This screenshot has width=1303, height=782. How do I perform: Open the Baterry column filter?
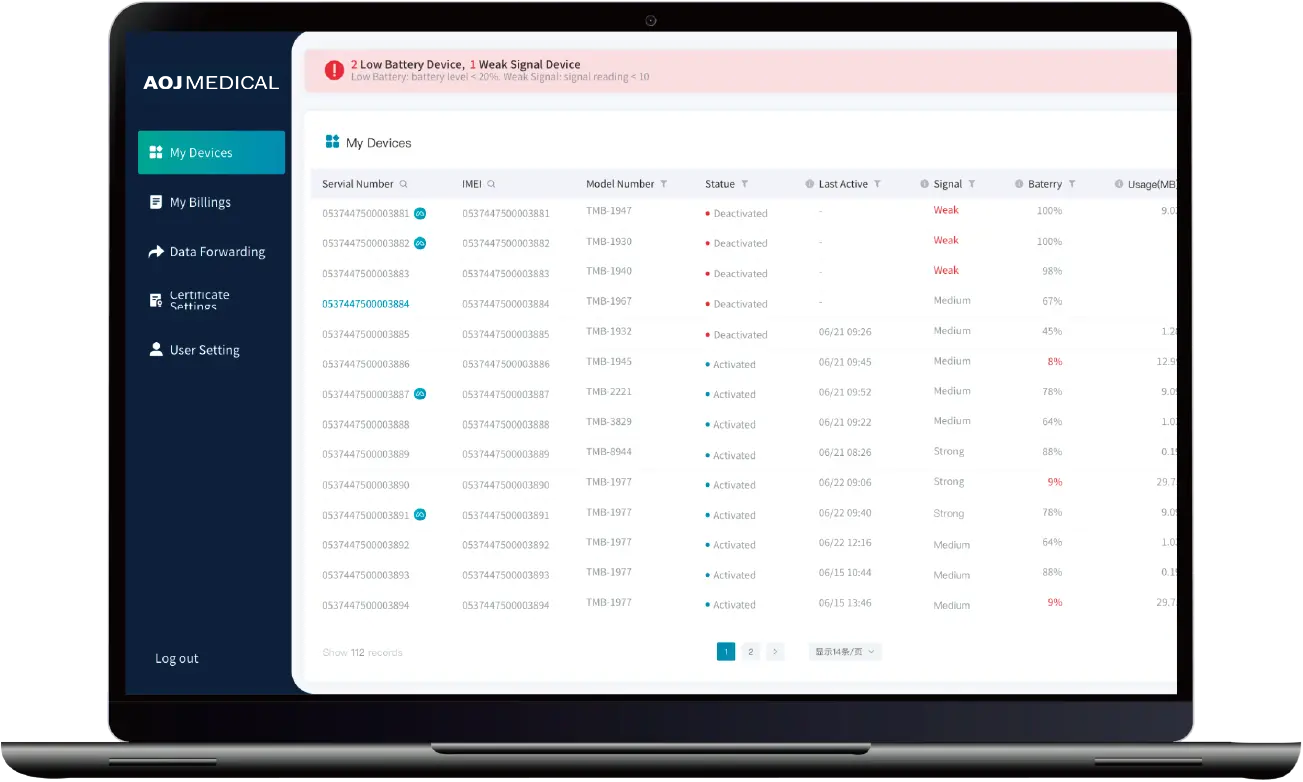(x=1072, y=184)
